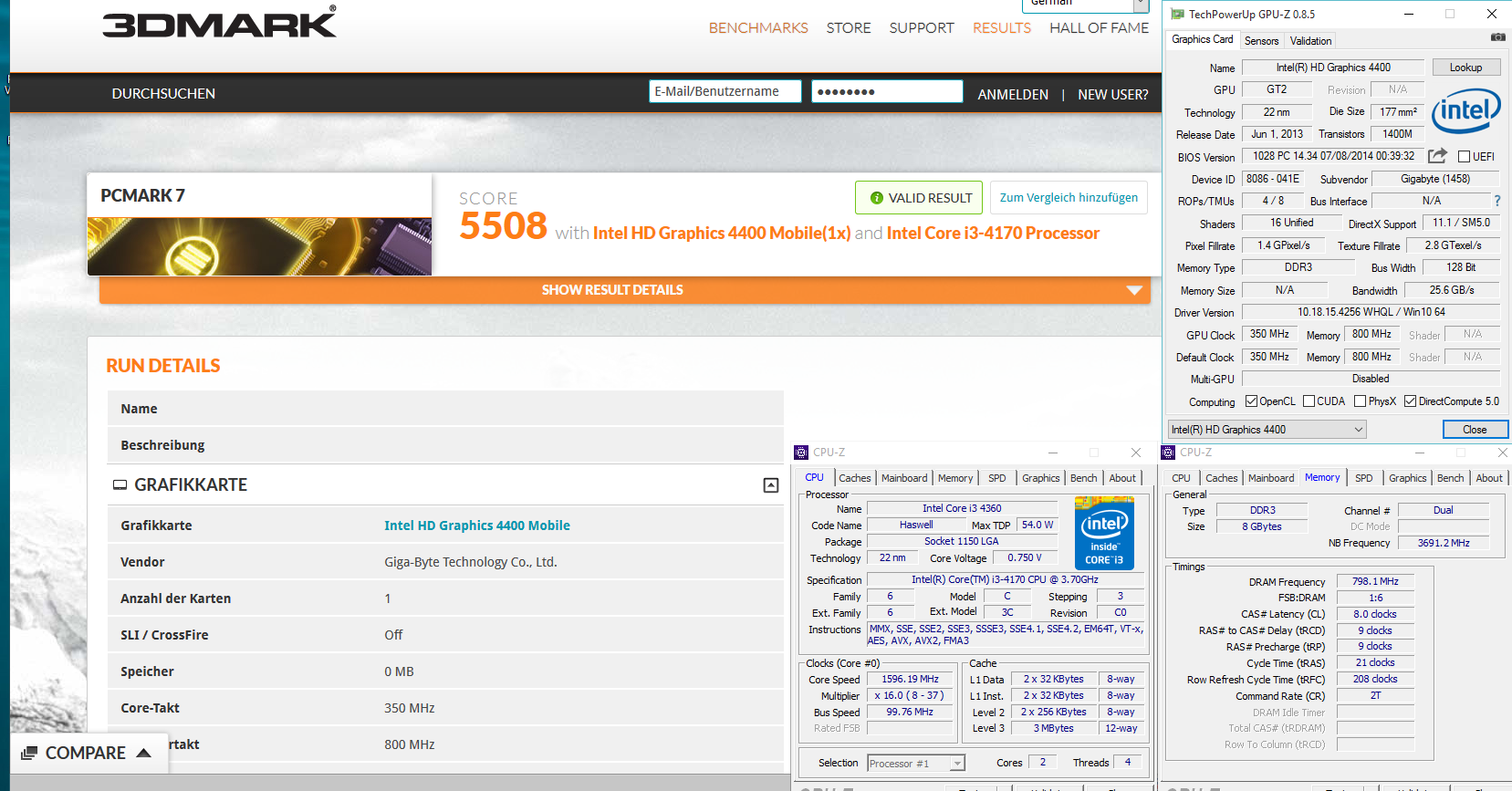The image size is (1512, 791).
Task: Expand the COMPARE panel arrow
Action: coord(143,753)
